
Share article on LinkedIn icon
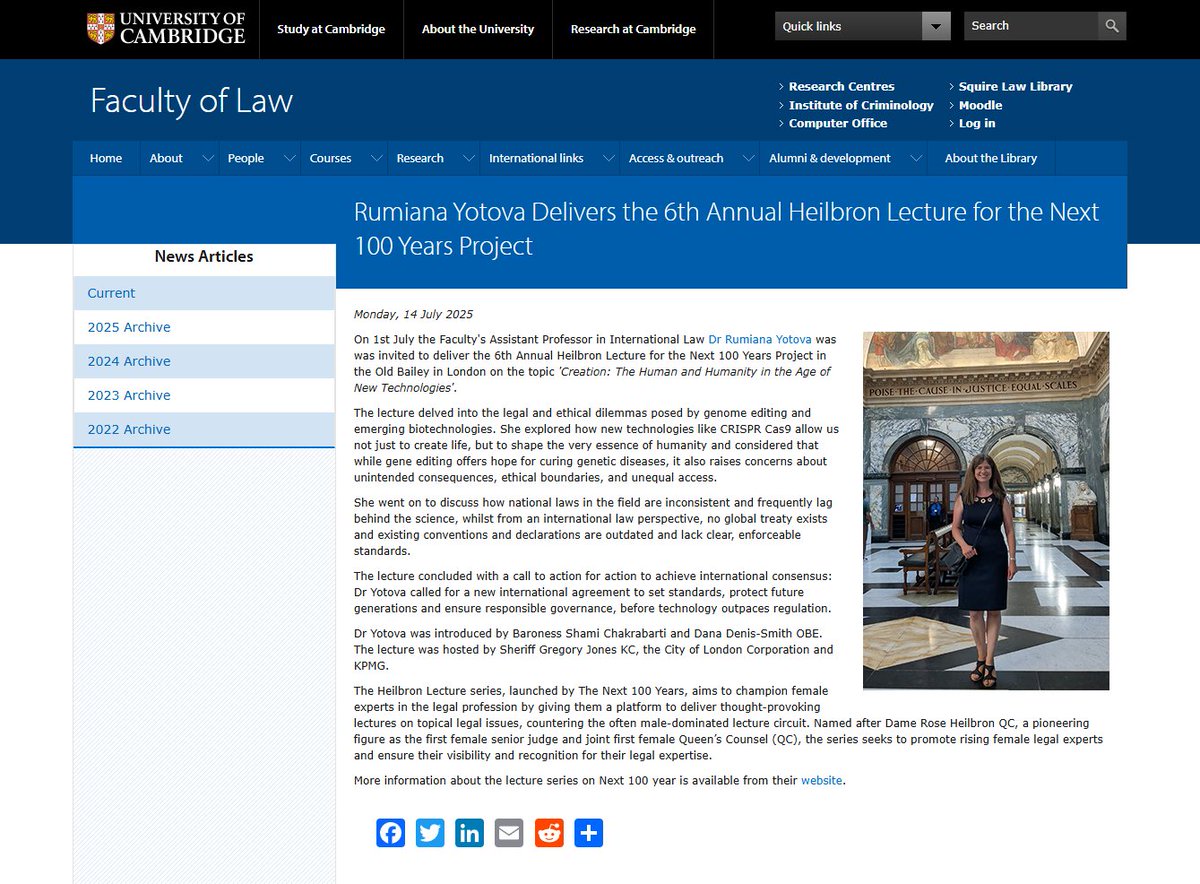pyautogui.click(x=469, y=833)
